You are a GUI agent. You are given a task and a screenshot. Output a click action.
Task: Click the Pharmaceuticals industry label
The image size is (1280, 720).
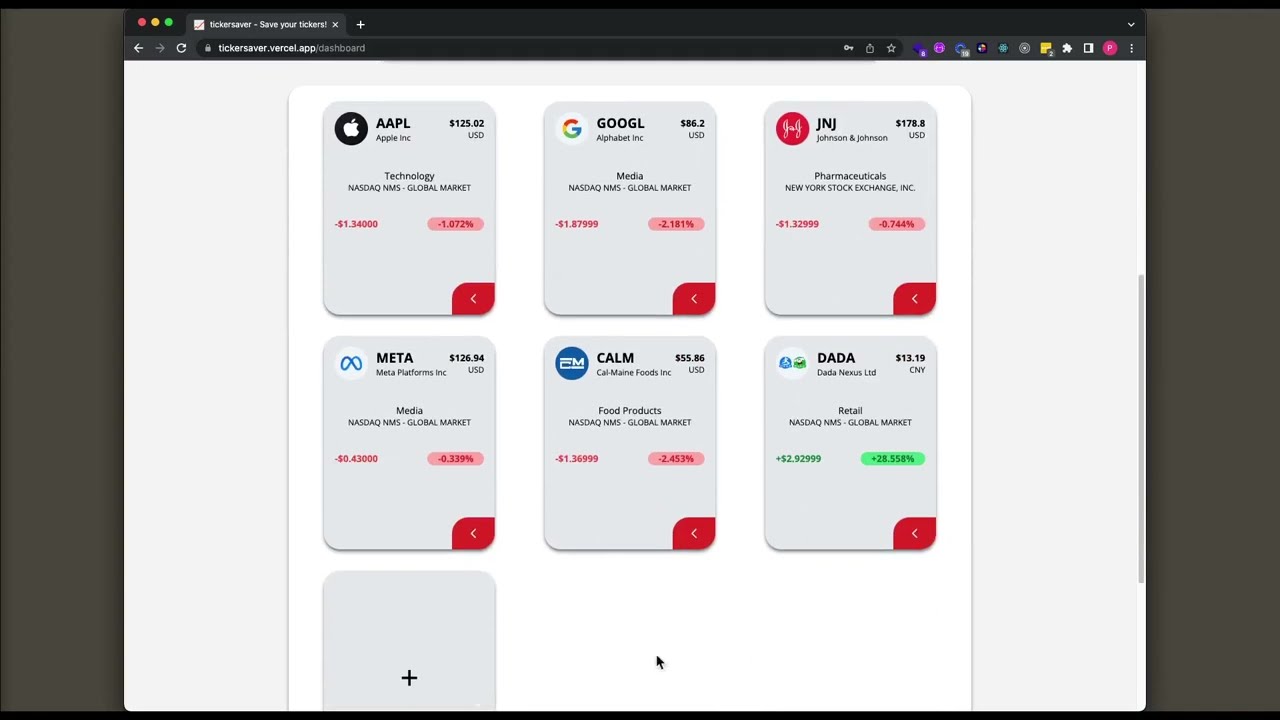coord(850,176)
